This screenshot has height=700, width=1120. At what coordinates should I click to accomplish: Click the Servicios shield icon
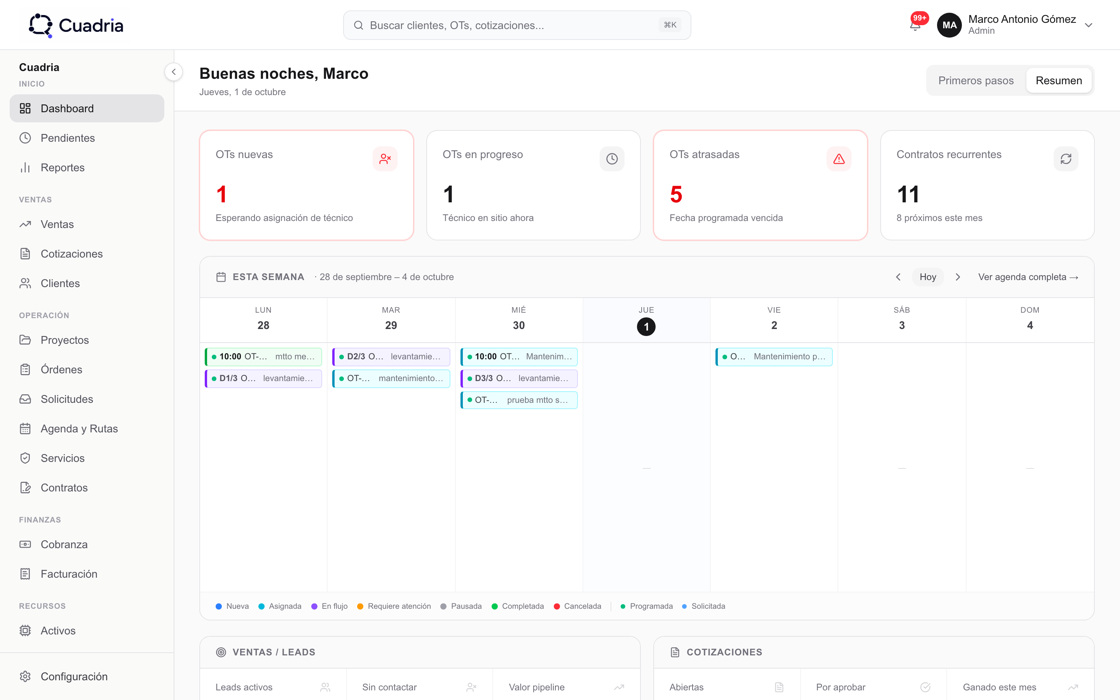tap(25, 458)
